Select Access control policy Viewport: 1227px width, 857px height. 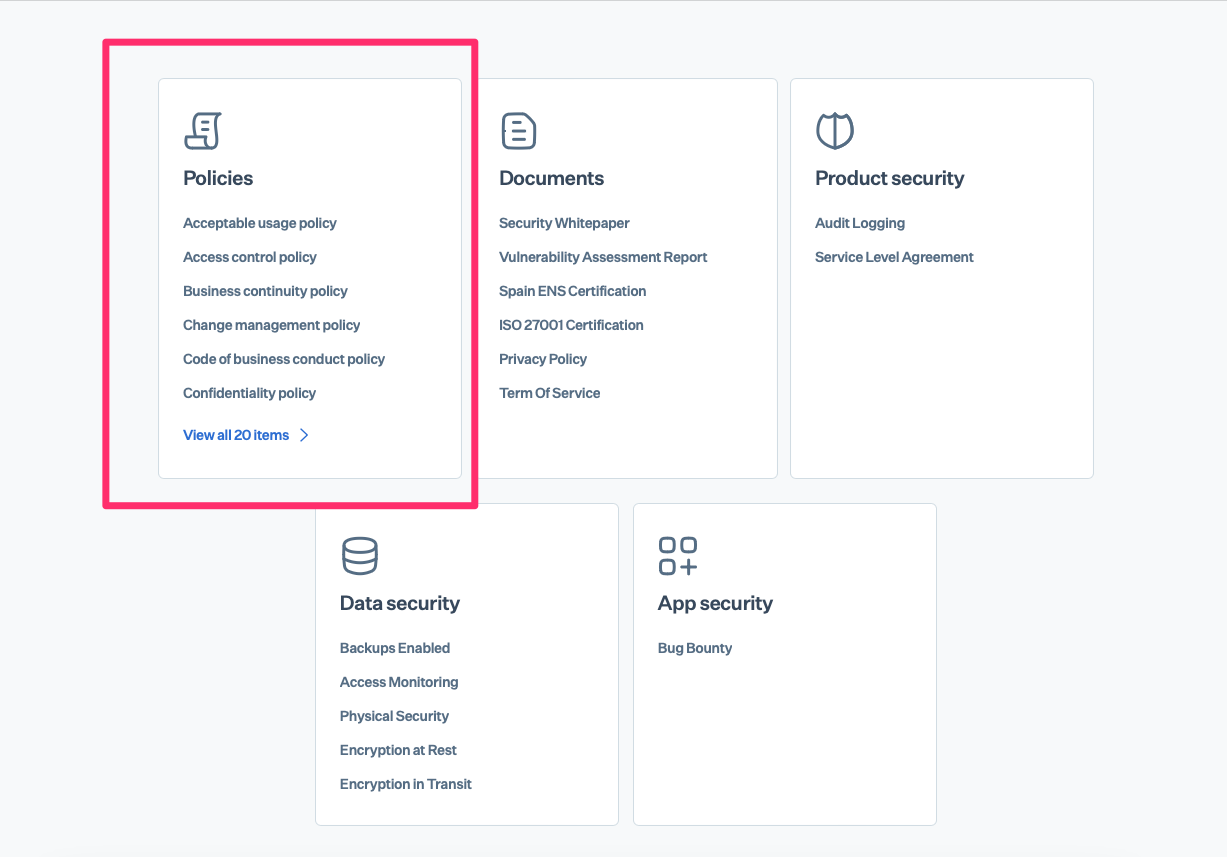(x=249, y=257)
